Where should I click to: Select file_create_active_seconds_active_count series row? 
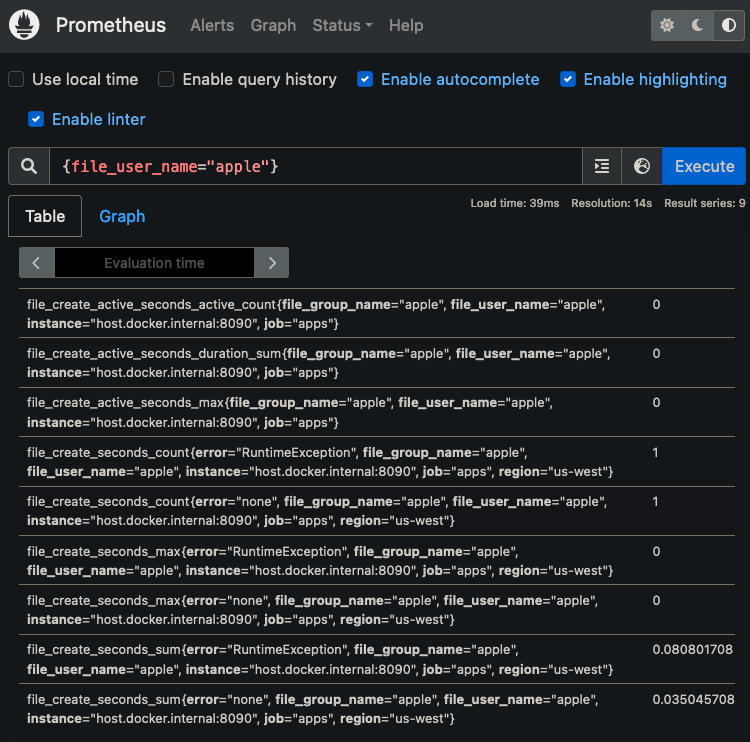377,313
